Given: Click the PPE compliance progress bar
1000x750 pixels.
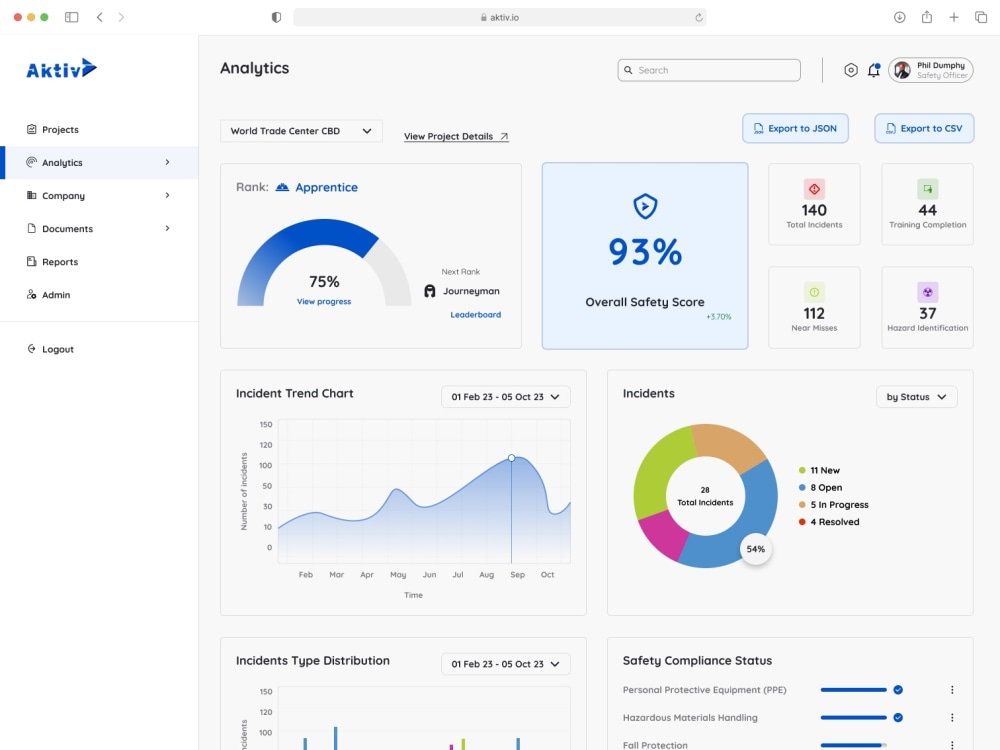Looking at the screenshot, I should pos(853,689).
